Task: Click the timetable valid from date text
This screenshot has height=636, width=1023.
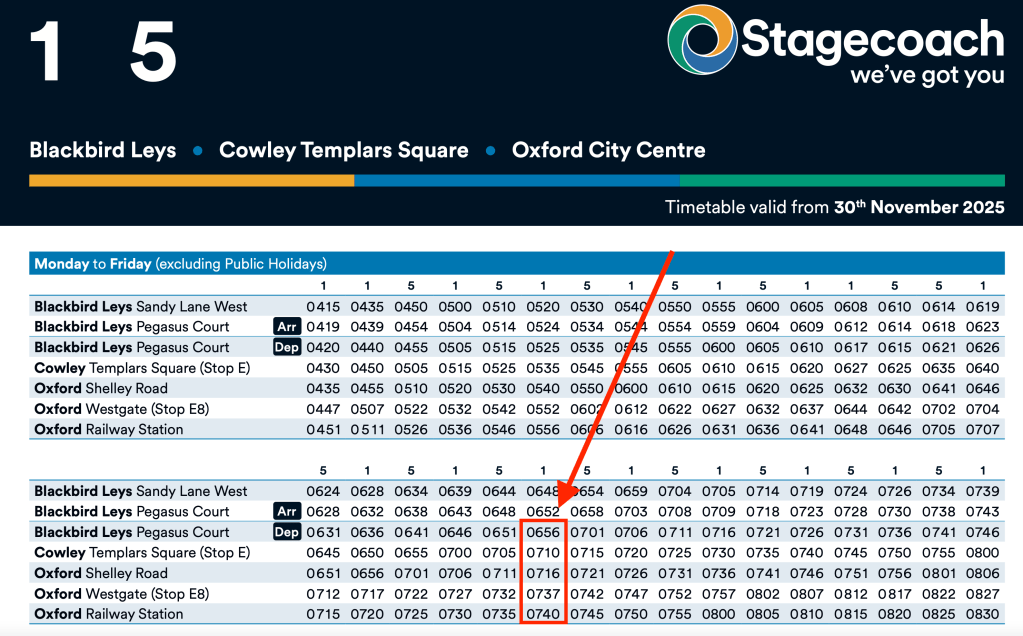Action: 834,208
